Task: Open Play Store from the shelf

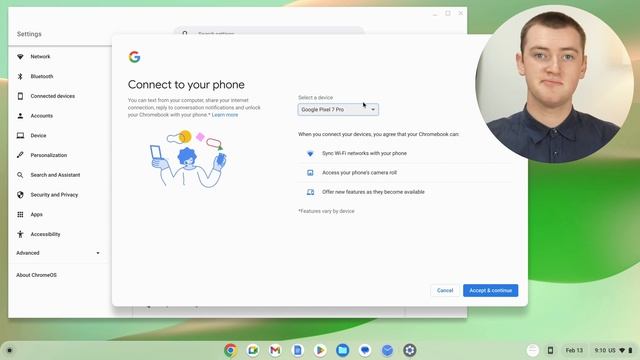Action: click(320, 350)
